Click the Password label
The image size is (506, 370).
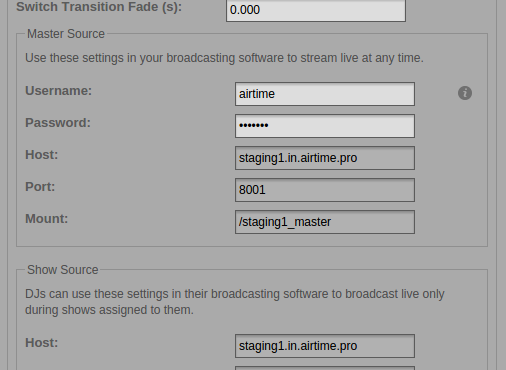pos(58,123)
